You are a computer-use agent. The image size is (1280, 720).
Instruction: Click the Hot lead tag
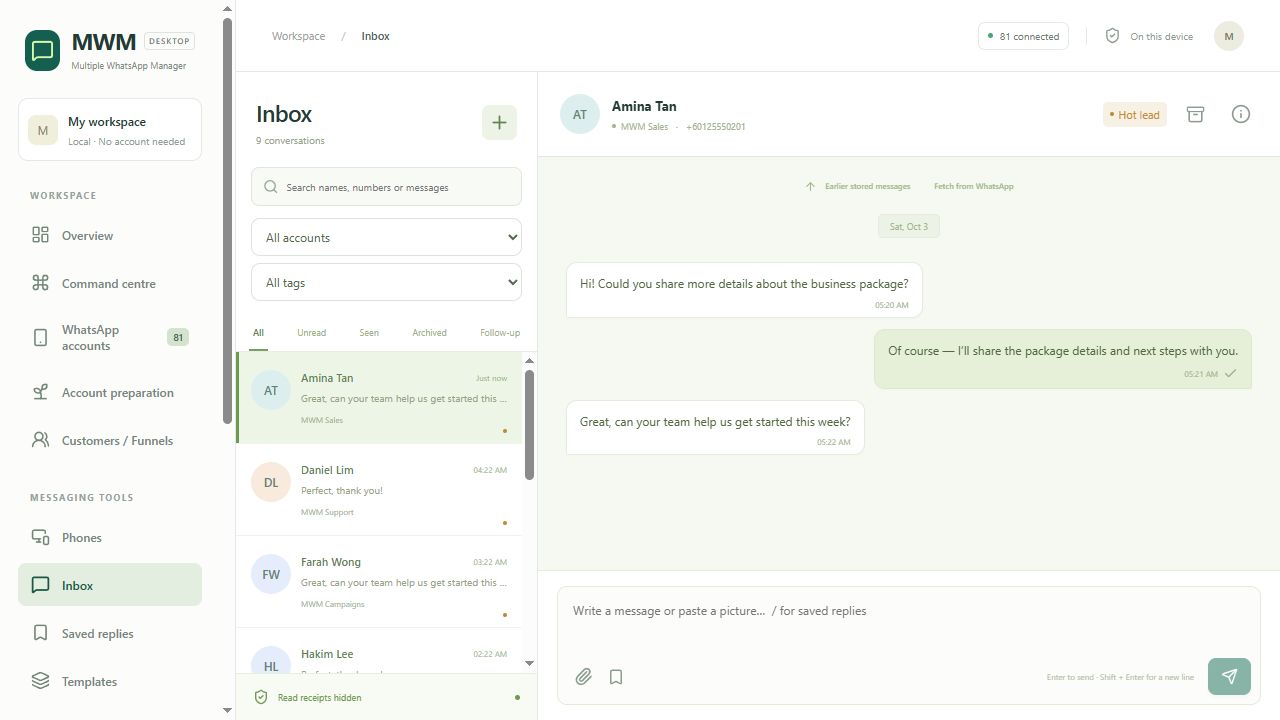1135,115
